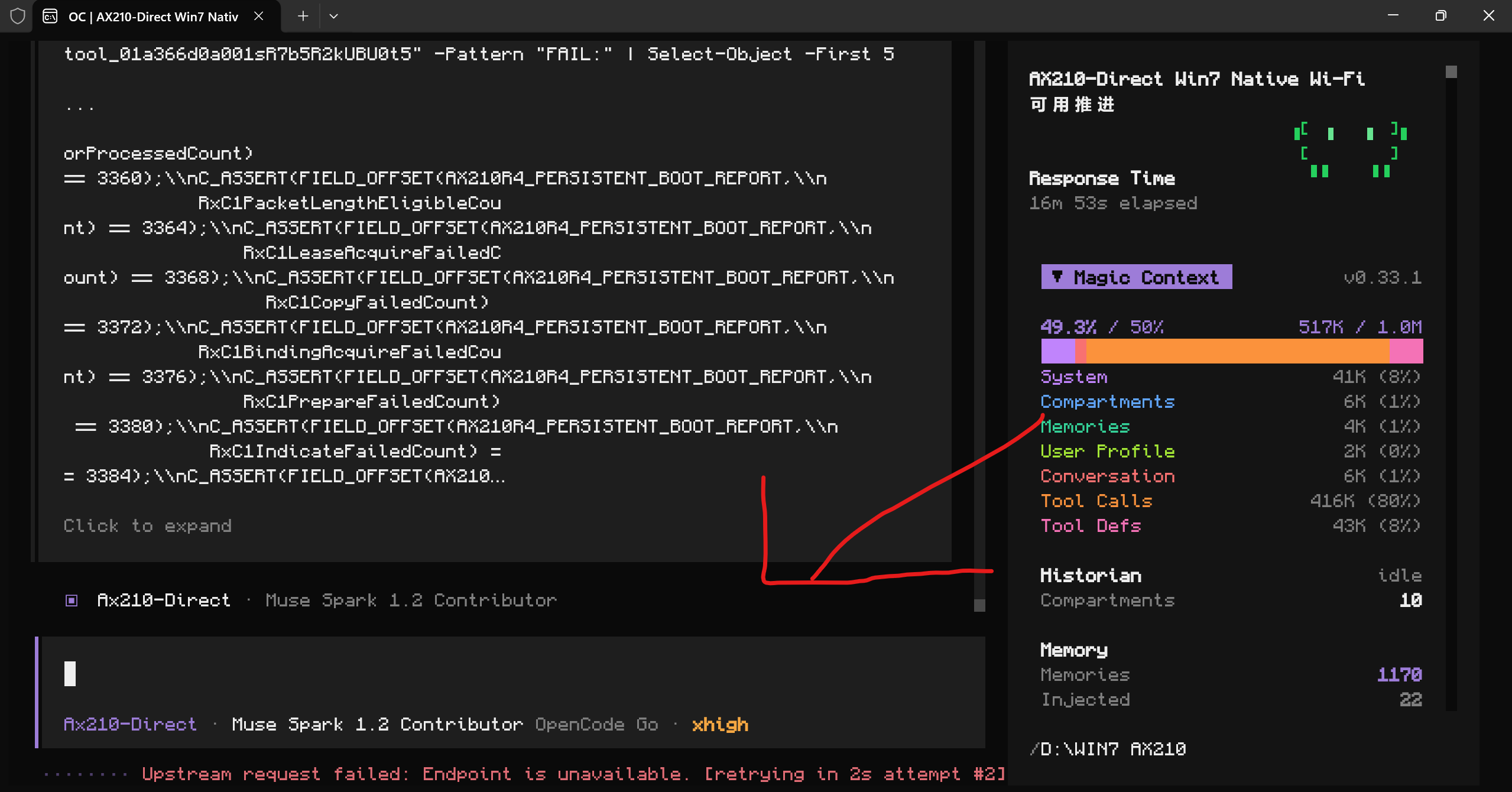
Task: Click the context usage progress bar
Action: [1232, 351]
